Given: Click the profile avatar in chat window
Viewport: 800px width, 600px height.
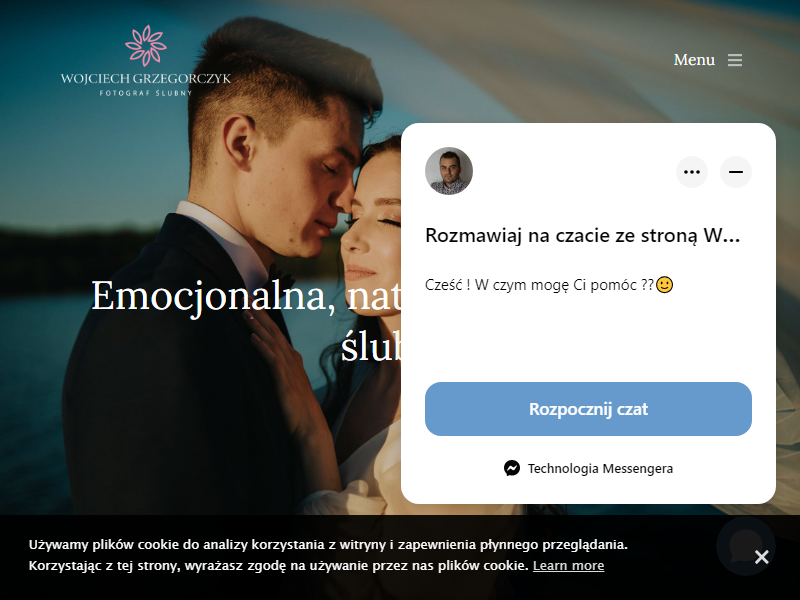Looking at the screenshot, I should (x=449, y=171).
